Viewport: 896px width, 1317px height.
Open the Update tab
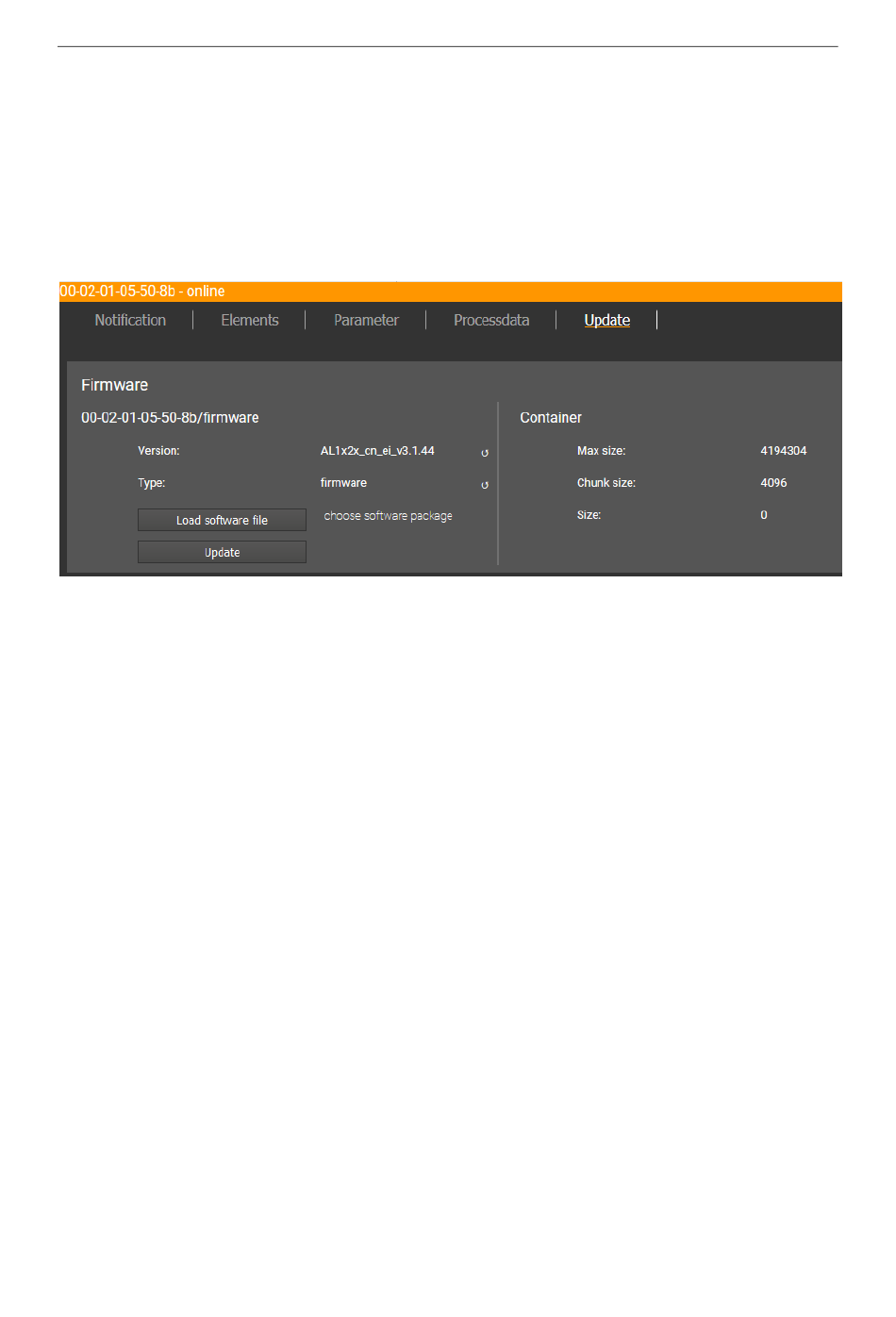point(607,321)
